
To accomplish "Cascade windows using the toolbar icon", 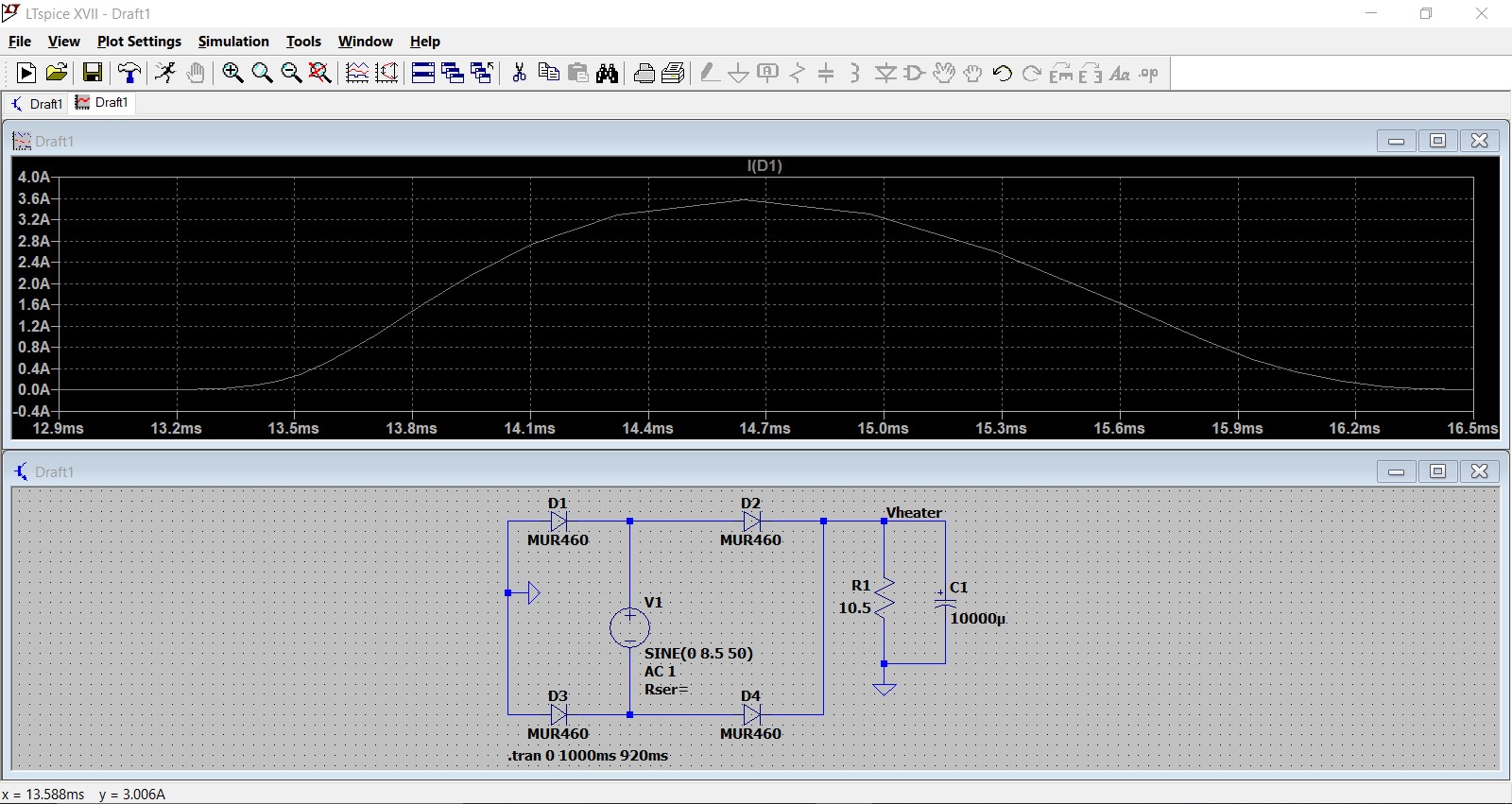I will click(453, 73).
